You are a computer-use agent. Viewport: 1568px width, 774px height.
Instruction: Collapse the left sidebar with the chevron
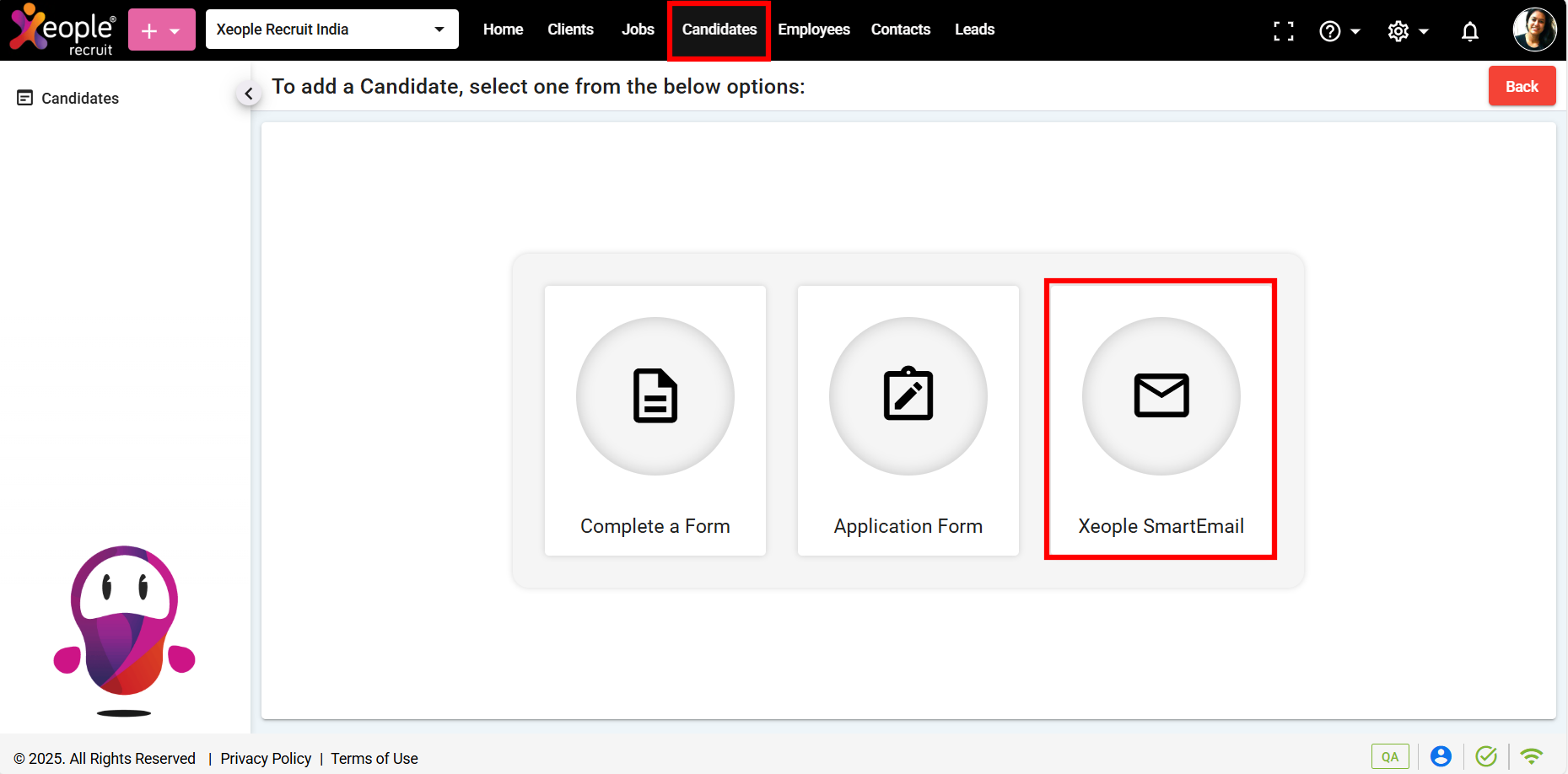click(x=248, y=94)
